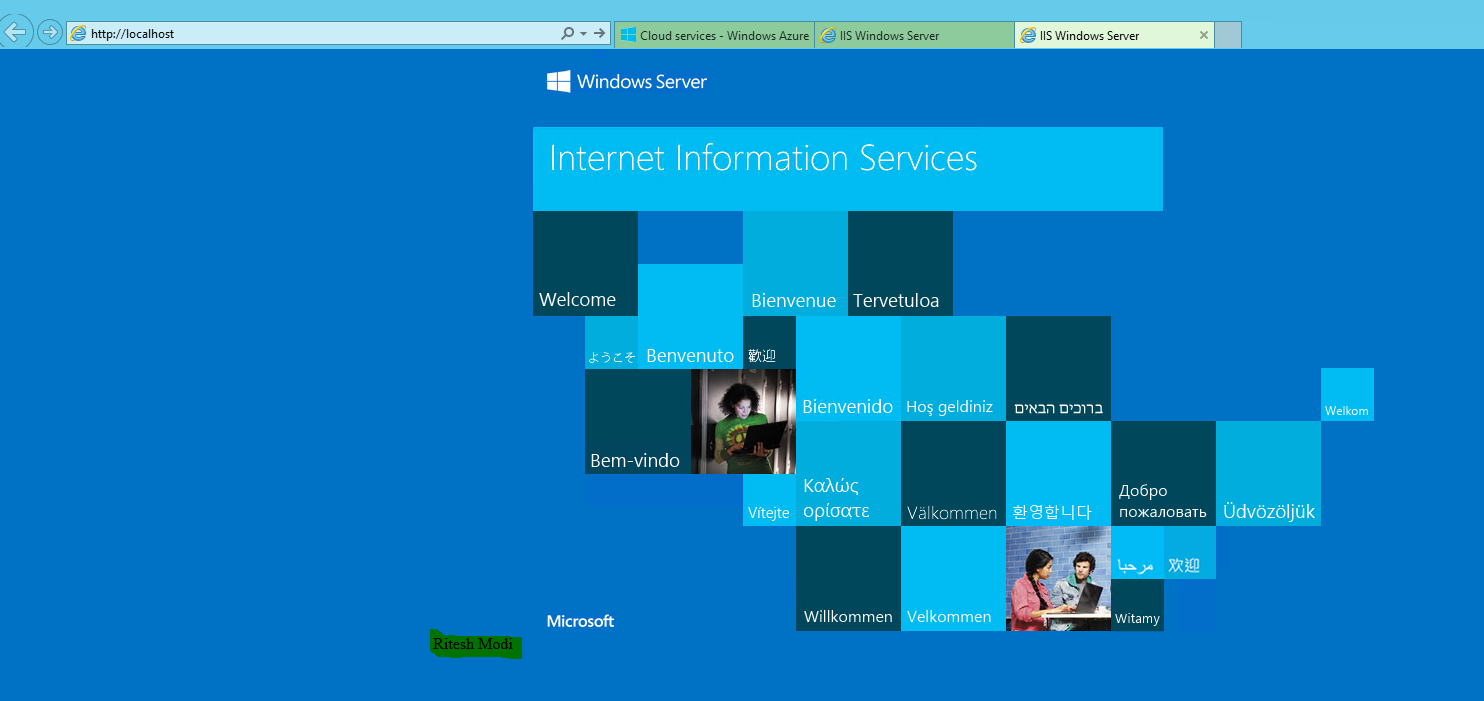Switch to the middle IIS Windows Server tab
This screenshot has height=701, width=1484.
tap(914, 35)
